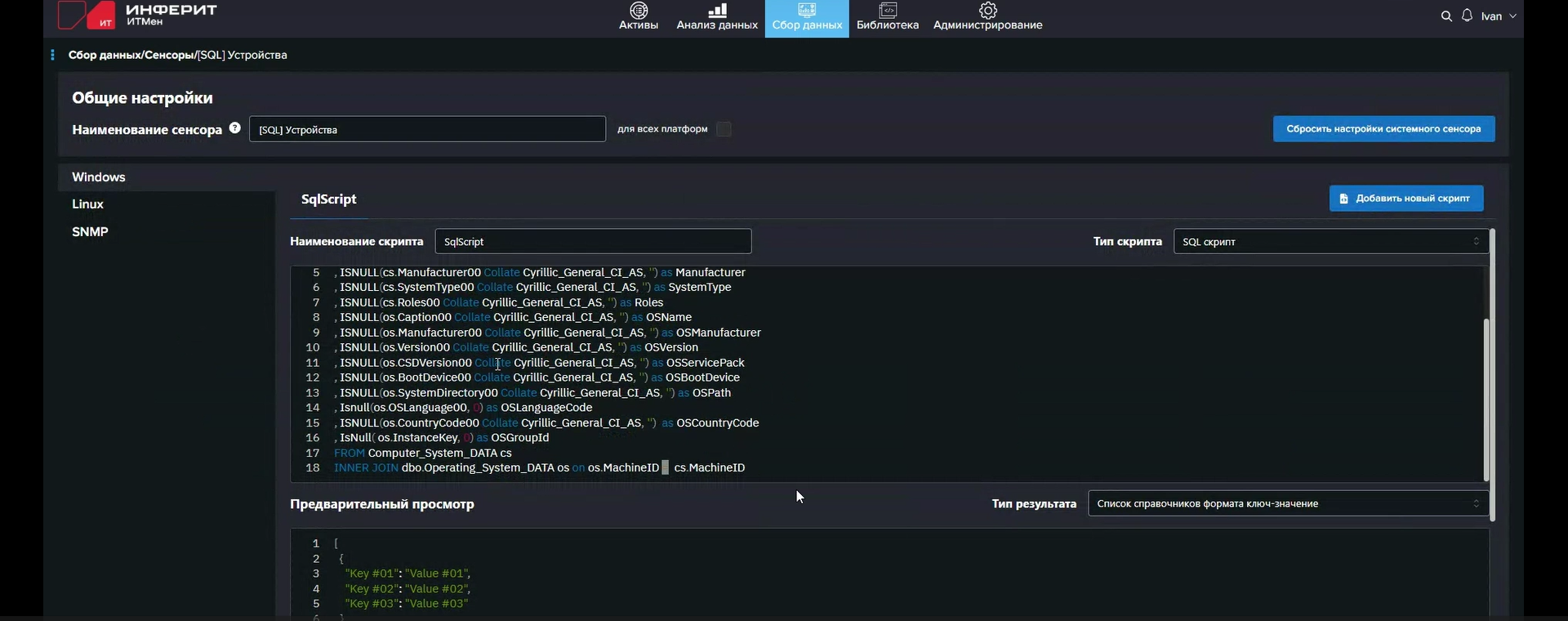Screen dimensions: 1568x621
Task: Open the notifications bell
Action: click(1468, 16)
